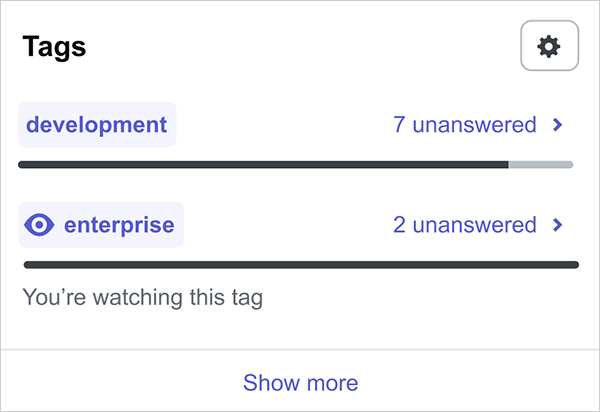This screenshot has height=412, width=600.
Task: Expand the list with Show more
Action: pos(300,382)
